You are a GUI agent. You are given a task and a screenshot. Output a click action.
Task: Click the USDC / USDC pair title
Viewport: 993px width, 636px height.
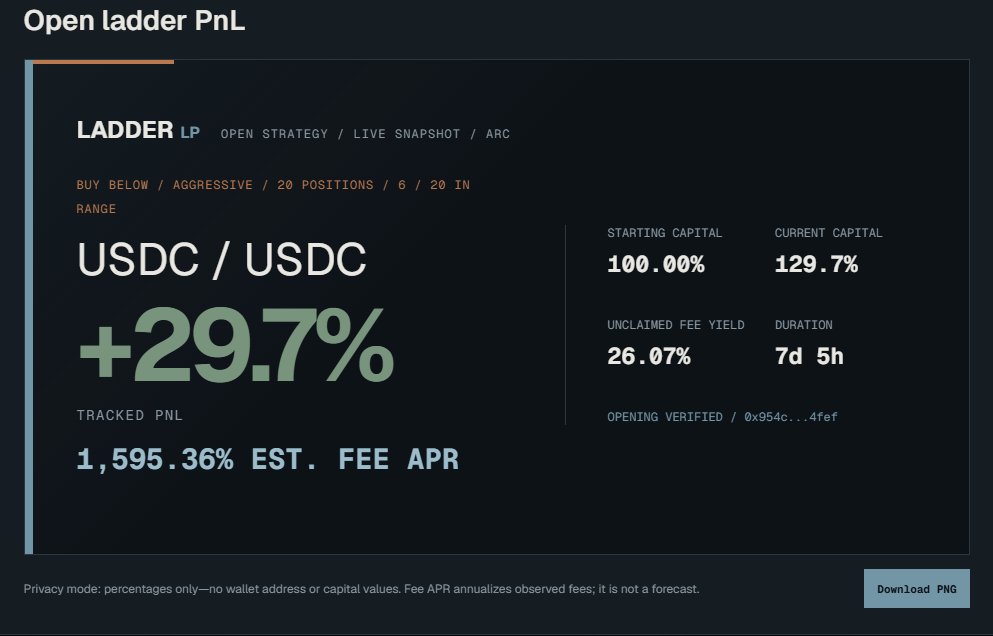(x=222, y=259)
